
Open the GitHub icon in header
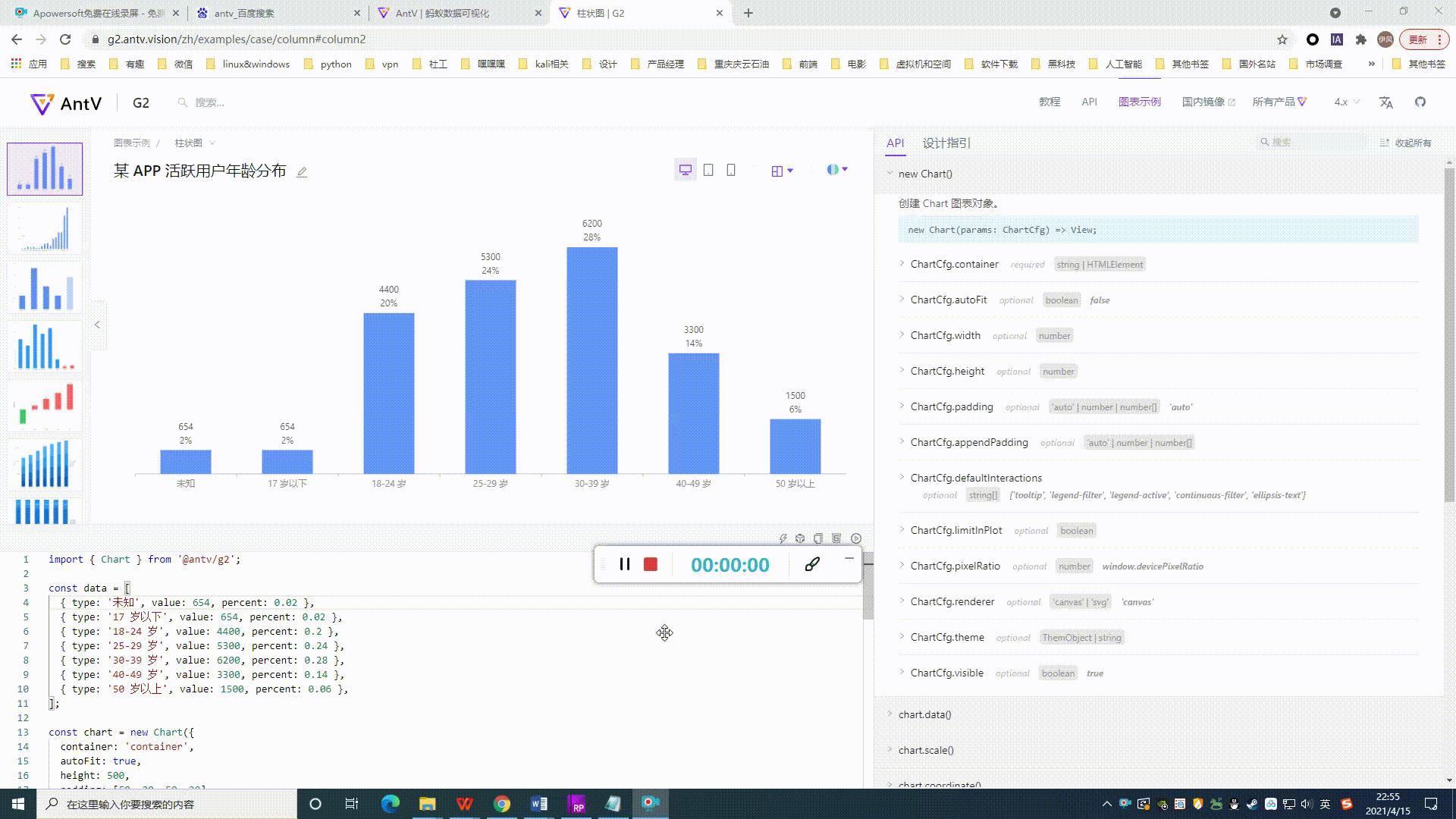point(1420,102)
